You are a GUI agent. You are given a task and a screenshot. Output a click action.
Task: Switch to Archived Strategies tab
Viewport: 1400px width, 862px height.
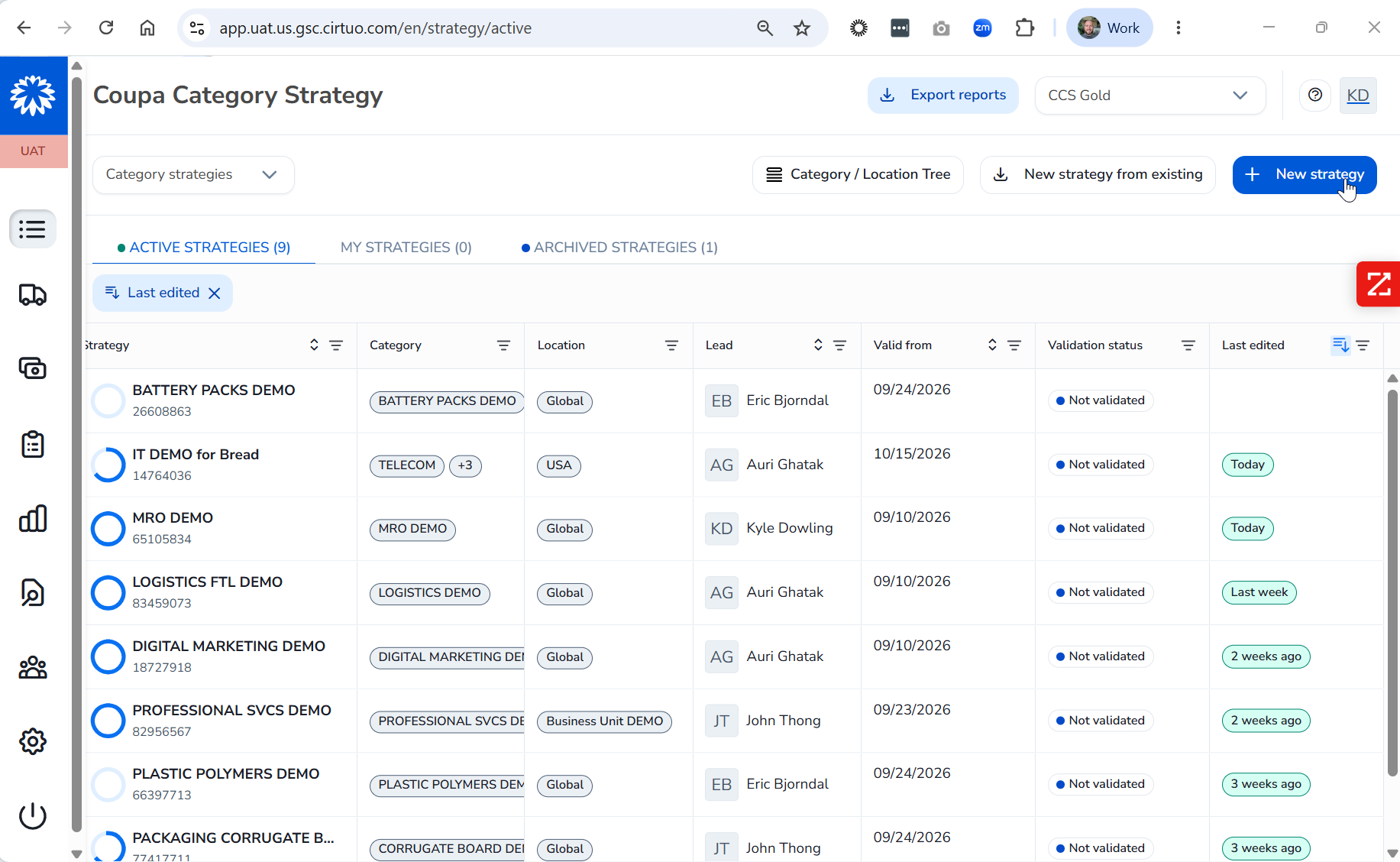click(619, 248)
